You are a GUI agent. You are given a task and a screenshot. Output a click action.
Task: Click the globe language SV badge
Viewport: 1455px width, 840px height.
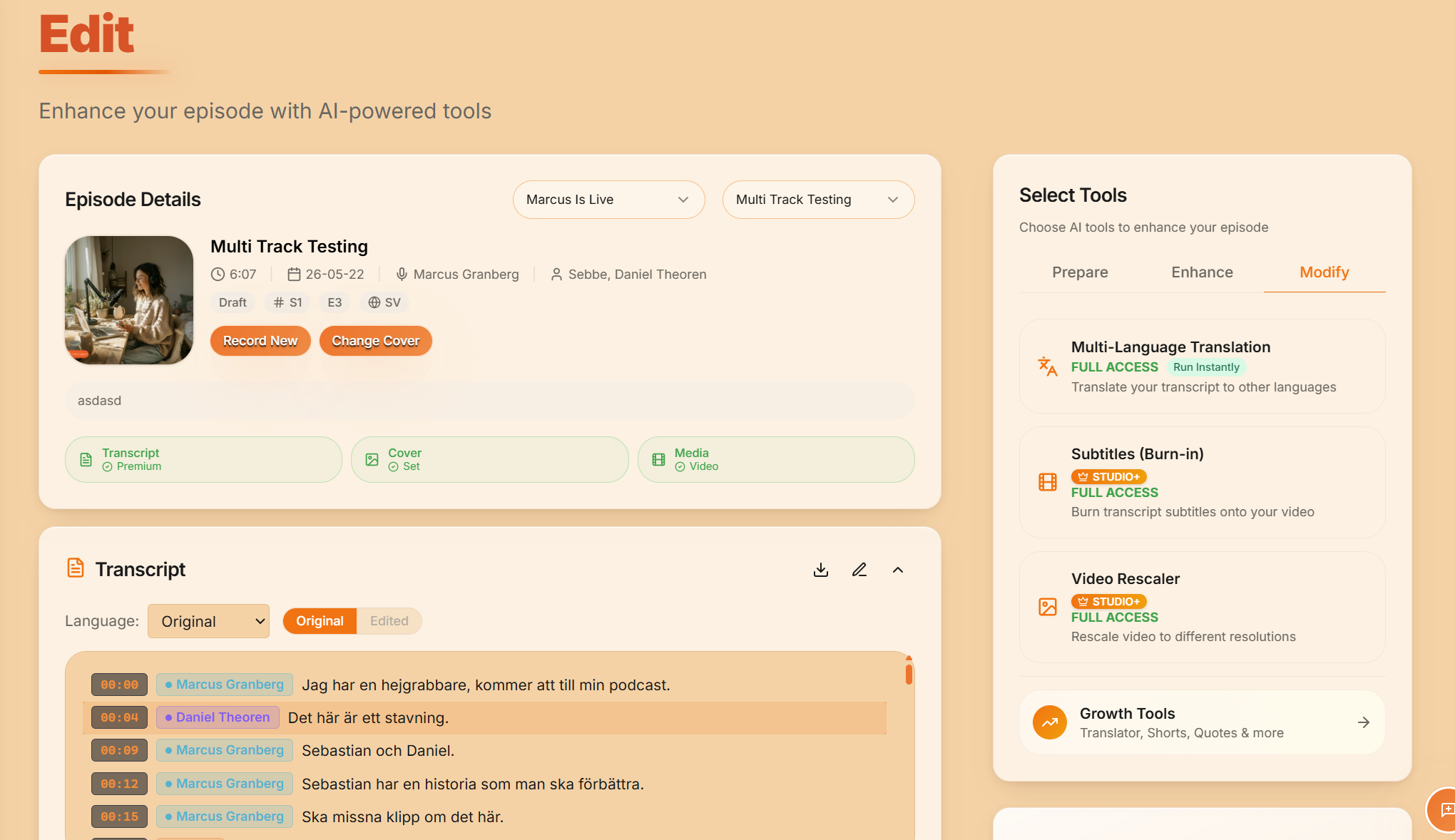coord(384,302)
